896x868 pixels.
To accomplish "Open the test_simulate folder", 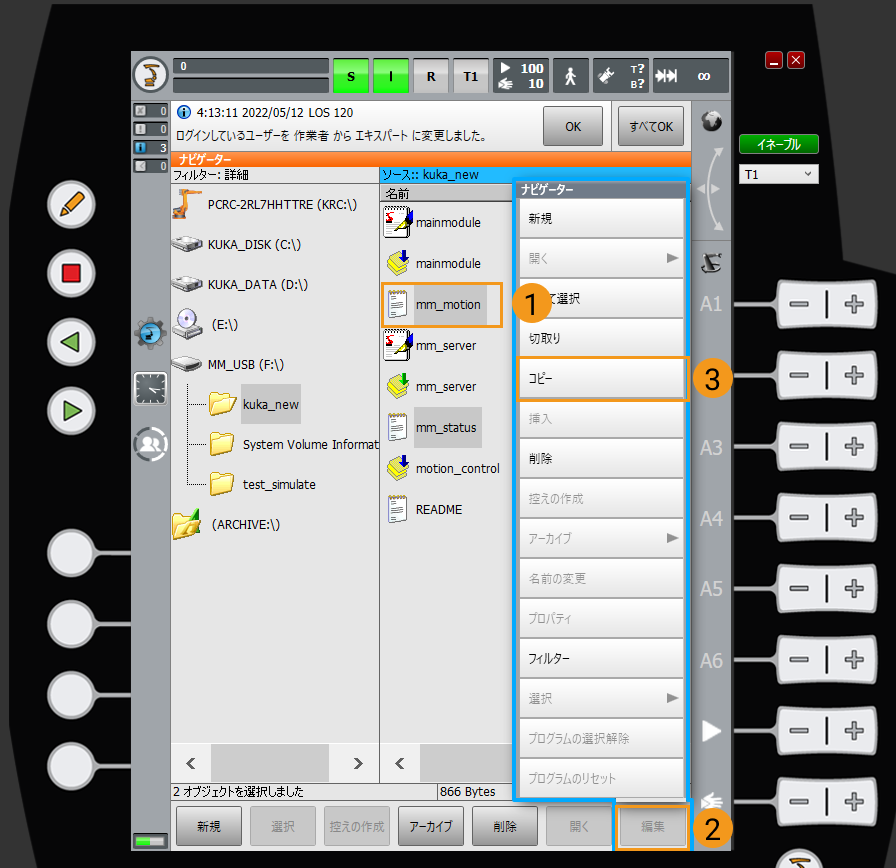I will pyautogui.click(x=262, y=485).
